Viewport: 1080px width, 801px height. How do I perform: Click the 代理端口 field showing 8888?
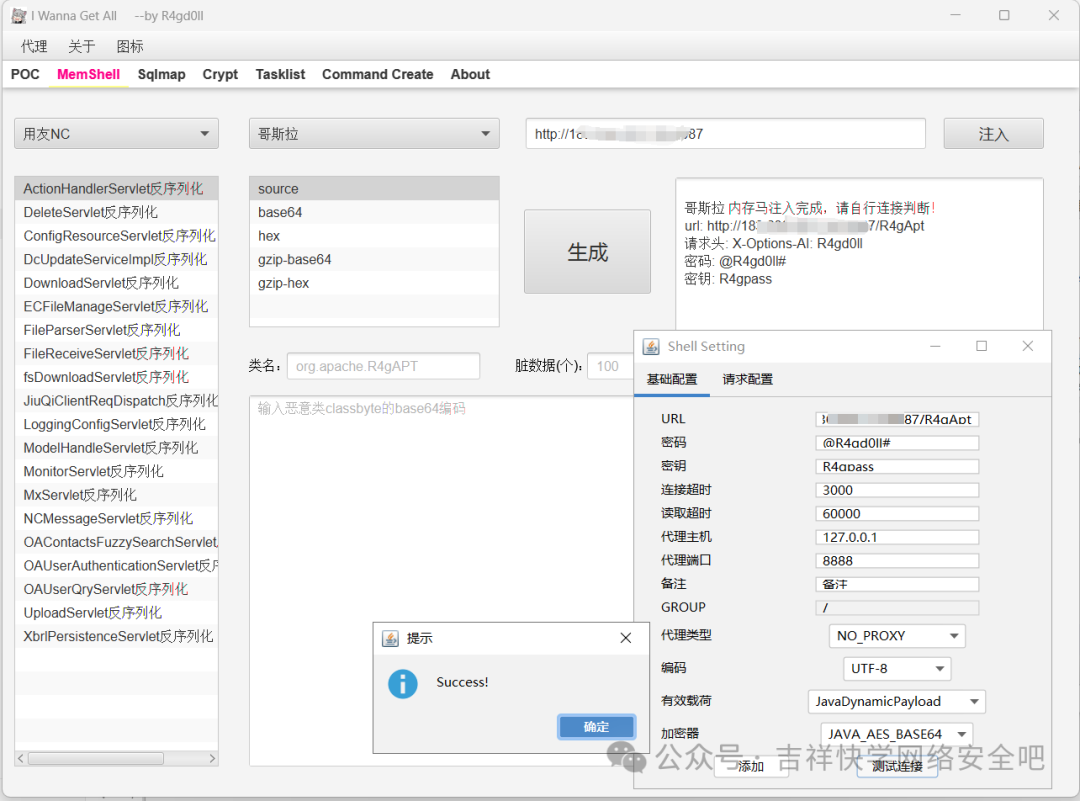click(x=897, y=561)
